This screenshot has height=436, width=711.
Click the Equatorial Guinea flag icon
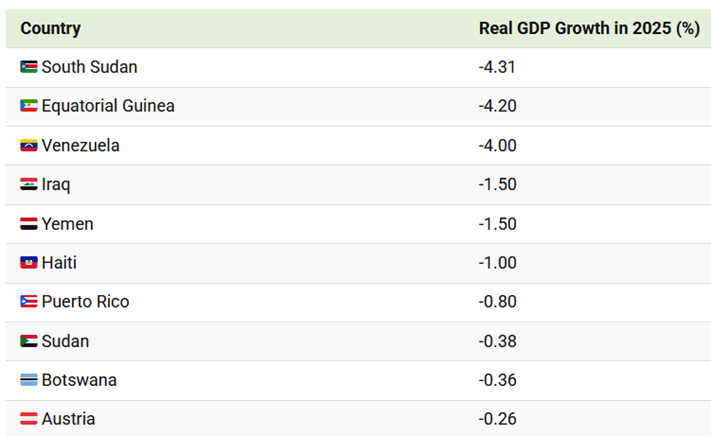[x=29, y=106]
